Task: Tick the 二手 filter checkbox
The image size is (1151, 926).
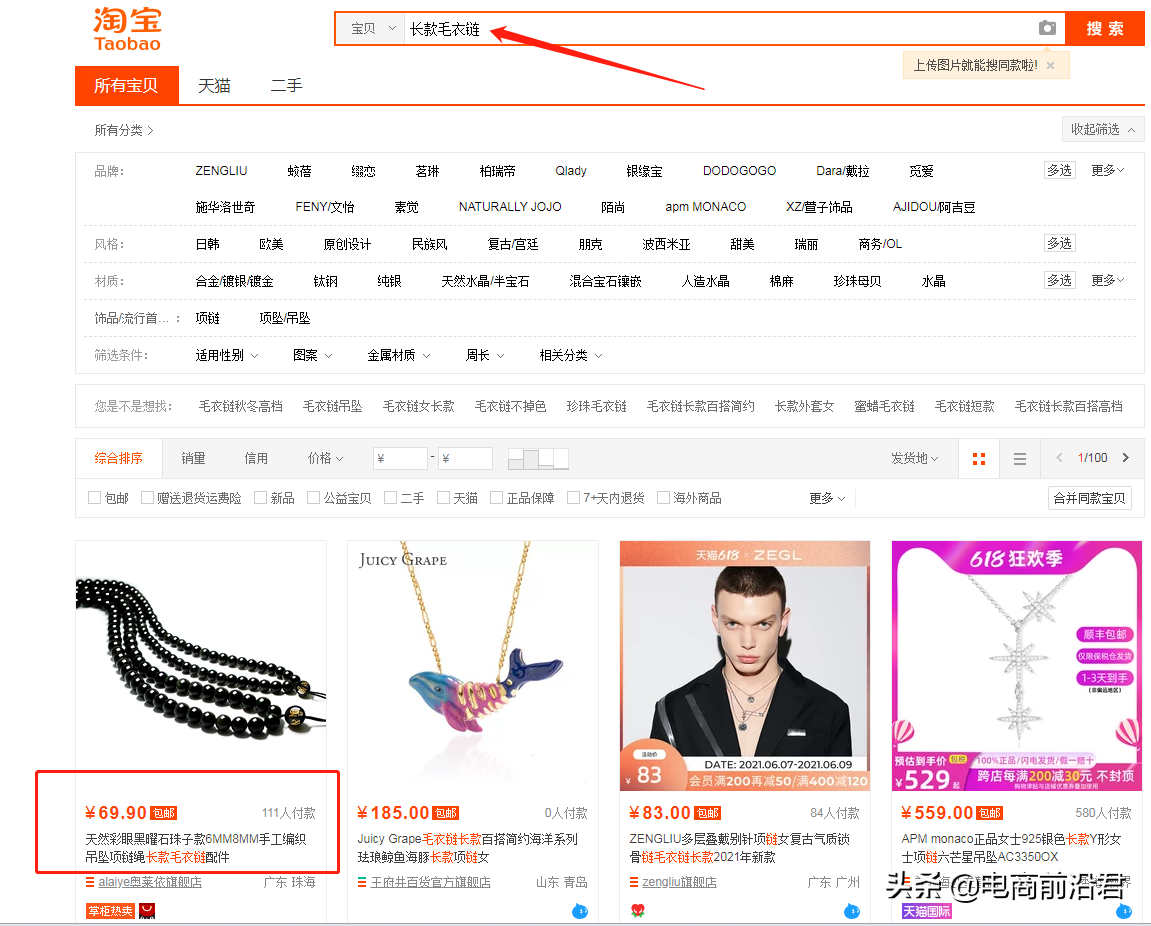Action: (390, 498)
